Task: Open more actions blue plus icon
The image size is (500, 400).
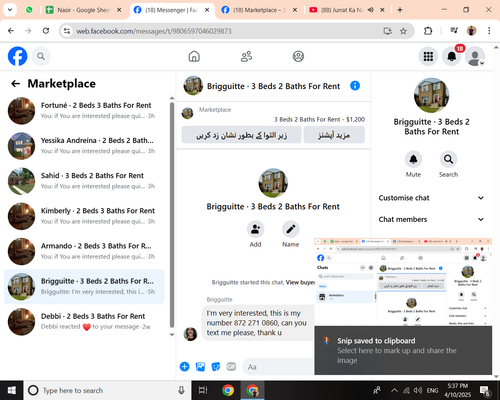Action: coord(184,367)
